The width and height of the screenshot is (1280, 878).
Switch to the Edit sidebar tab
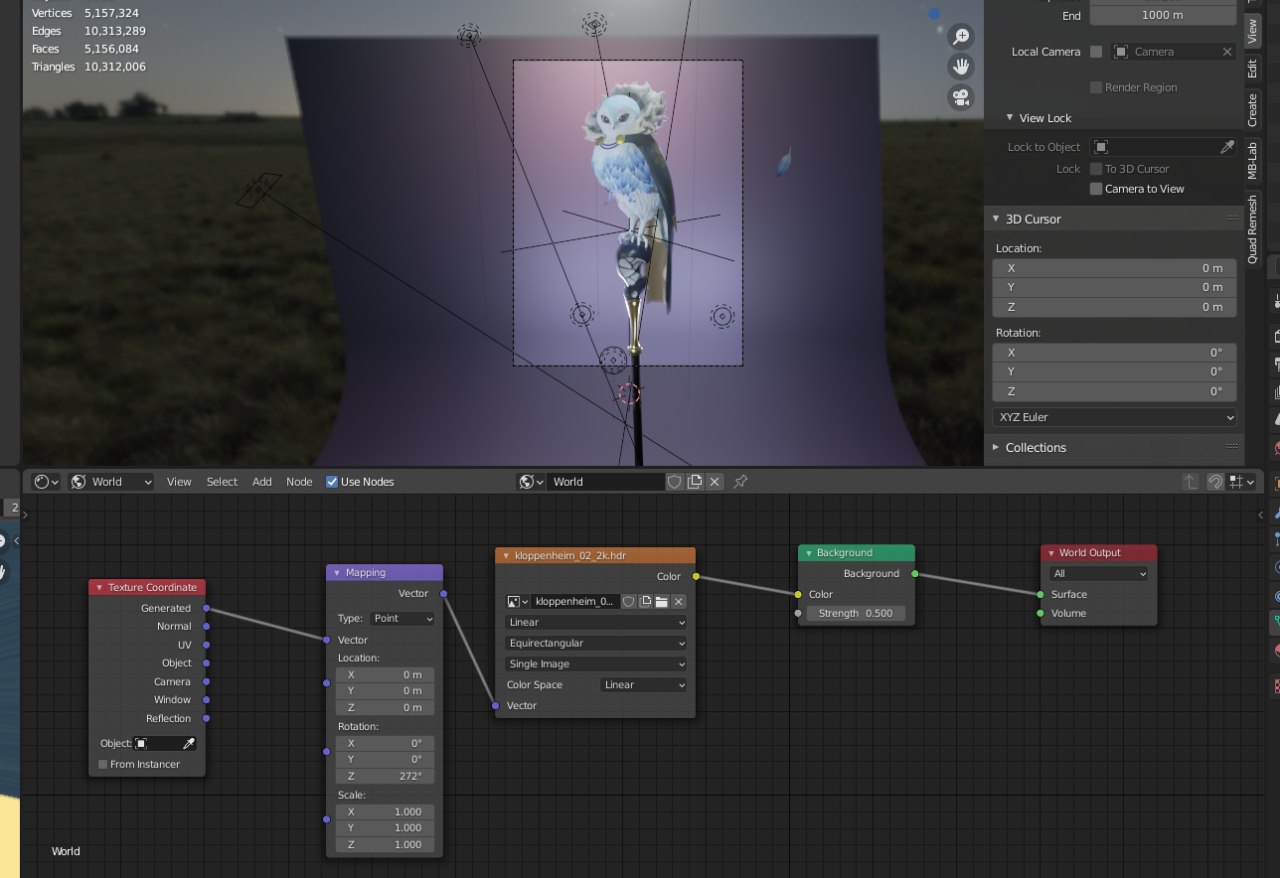[x=1252, y=68]
